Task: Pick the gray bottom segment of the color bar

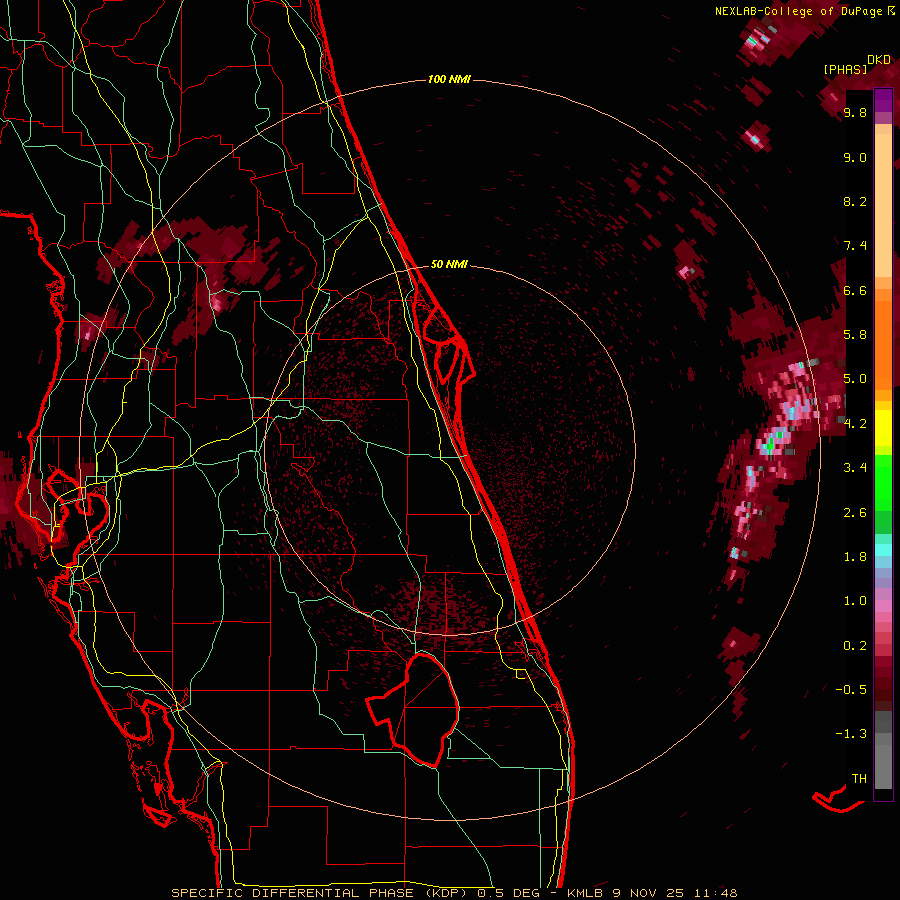Action: 883,763
